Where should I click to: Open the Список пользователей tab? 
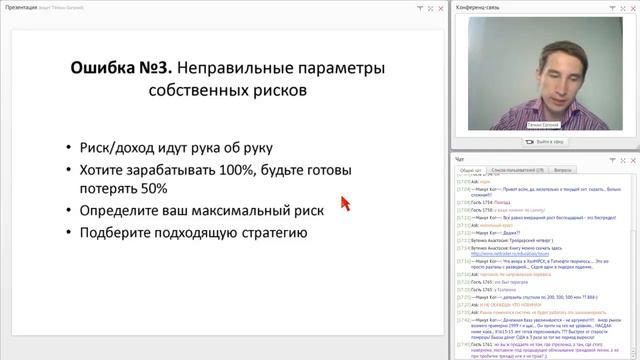tap(517, 170)
